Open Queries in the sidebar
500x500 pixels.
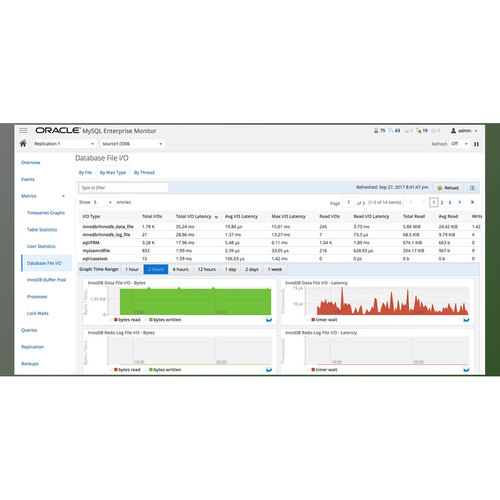(29, 330)
